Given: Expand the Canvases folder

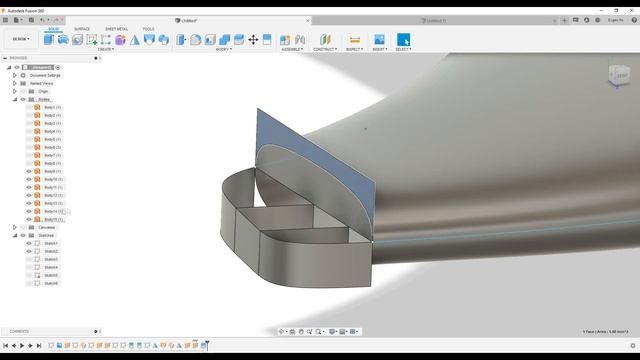Looking at the screenshot, I should pyautogui.click(x=15, y=227).
